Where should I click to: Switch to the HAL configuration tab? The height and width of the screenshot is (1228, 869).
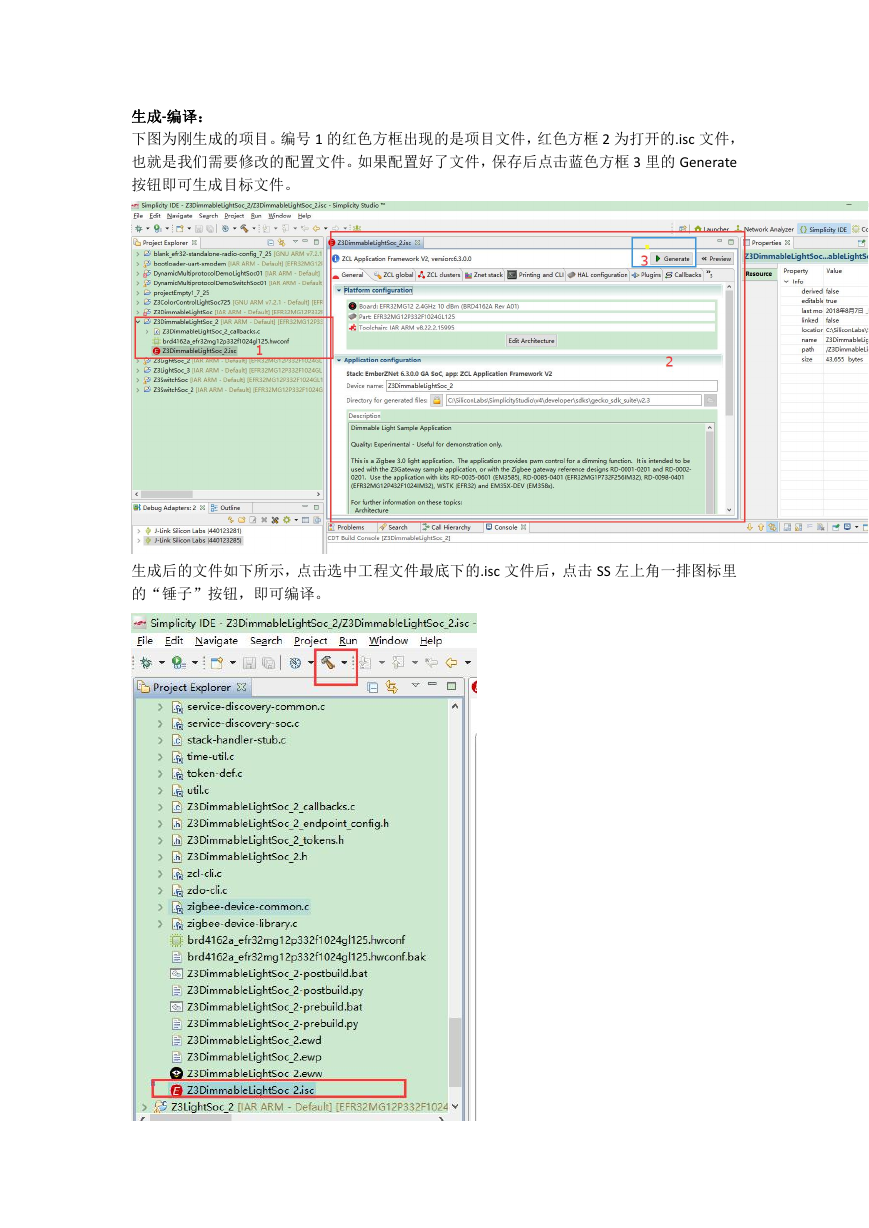click(x=597, y=274)
